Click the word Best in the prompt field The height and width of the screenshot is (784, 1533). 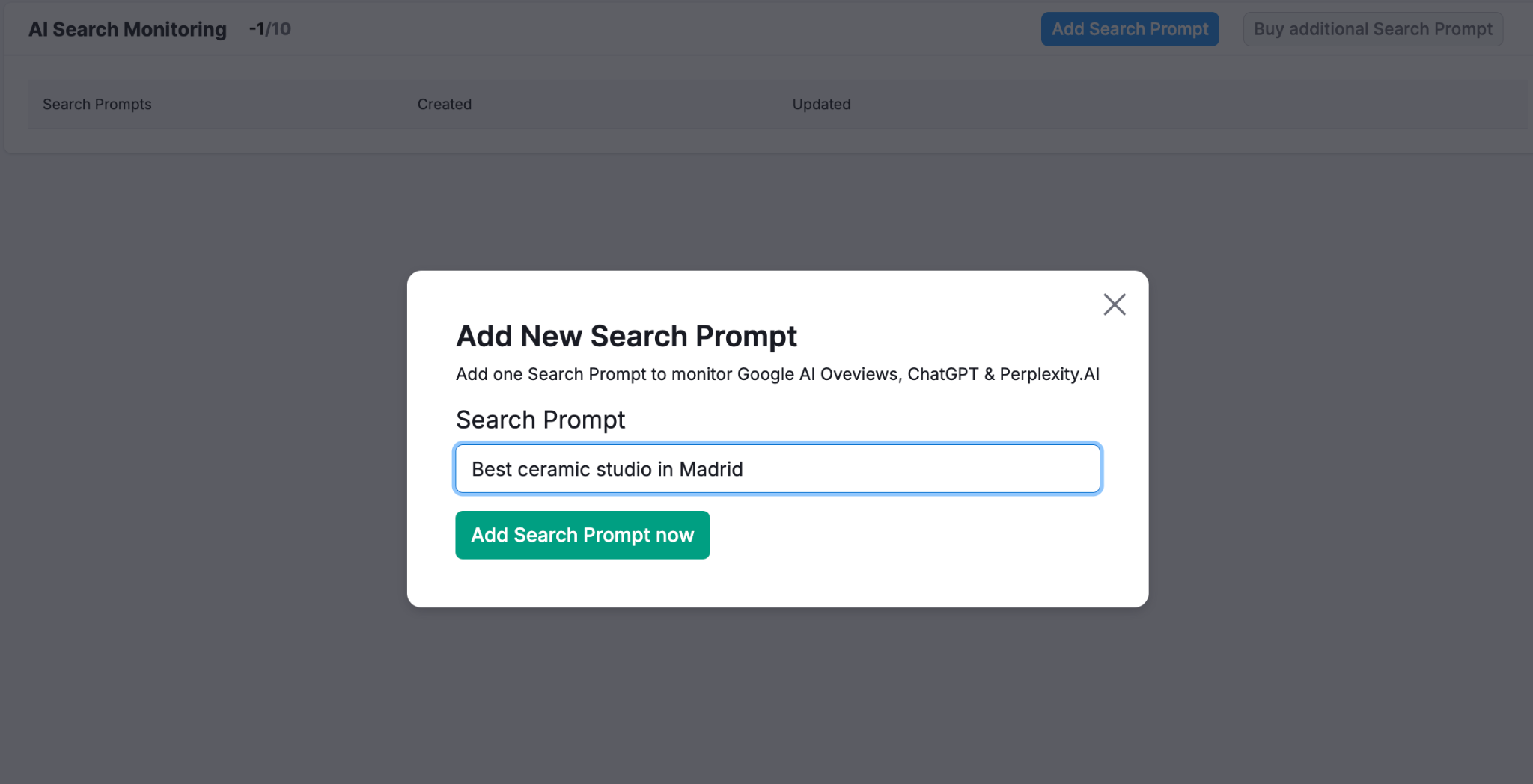[x=492, y=469]
